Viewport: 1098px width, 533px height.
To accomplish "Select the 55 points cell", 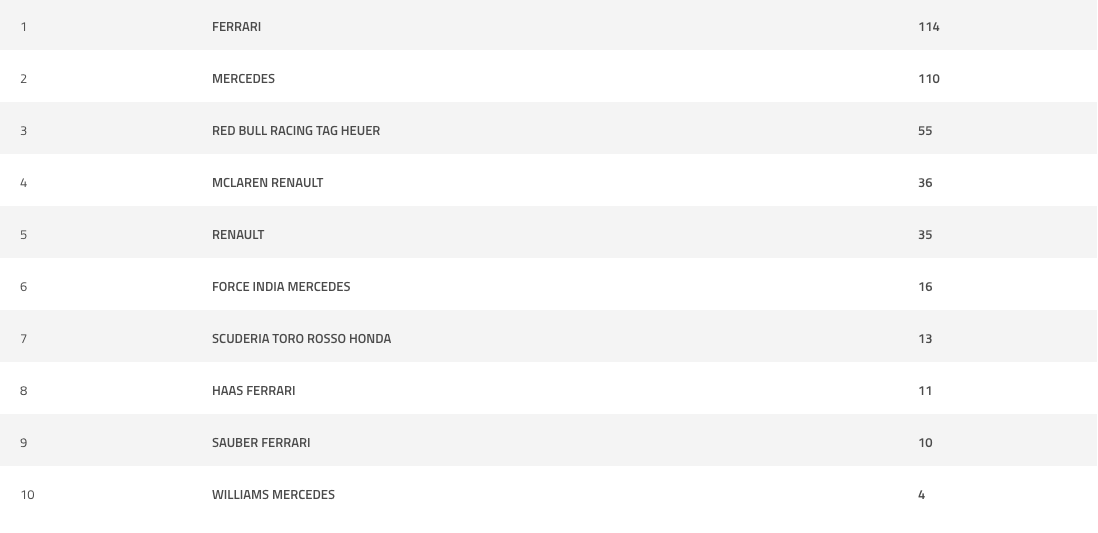I will pos(925,130).
